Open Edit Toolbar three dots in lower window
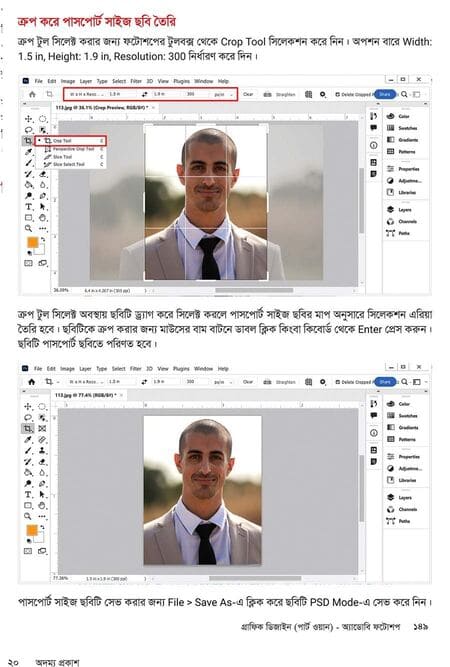This screenshot has width=450, height=667. click(43, 516)
